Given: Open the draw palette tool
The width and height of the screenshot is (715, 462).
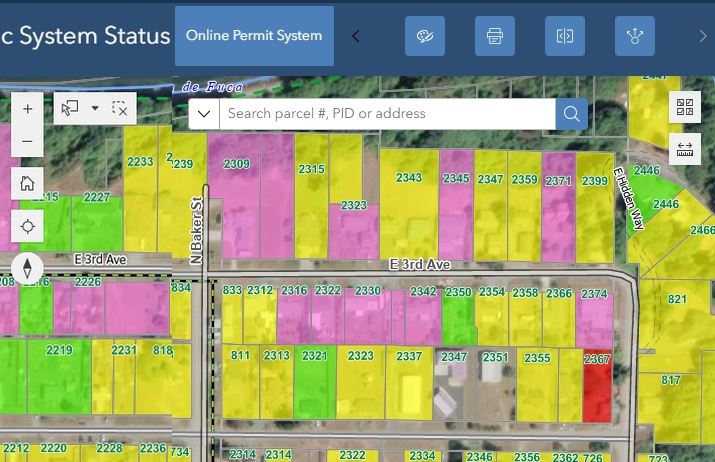Looking at the screenshot, I should click(x=425, y=36).
